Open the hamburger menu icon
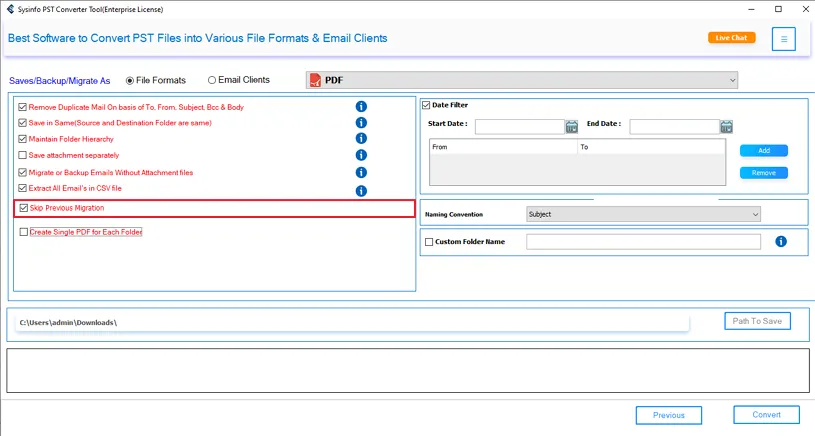Viewport: 815px width, 436px height. coord(784,39)
